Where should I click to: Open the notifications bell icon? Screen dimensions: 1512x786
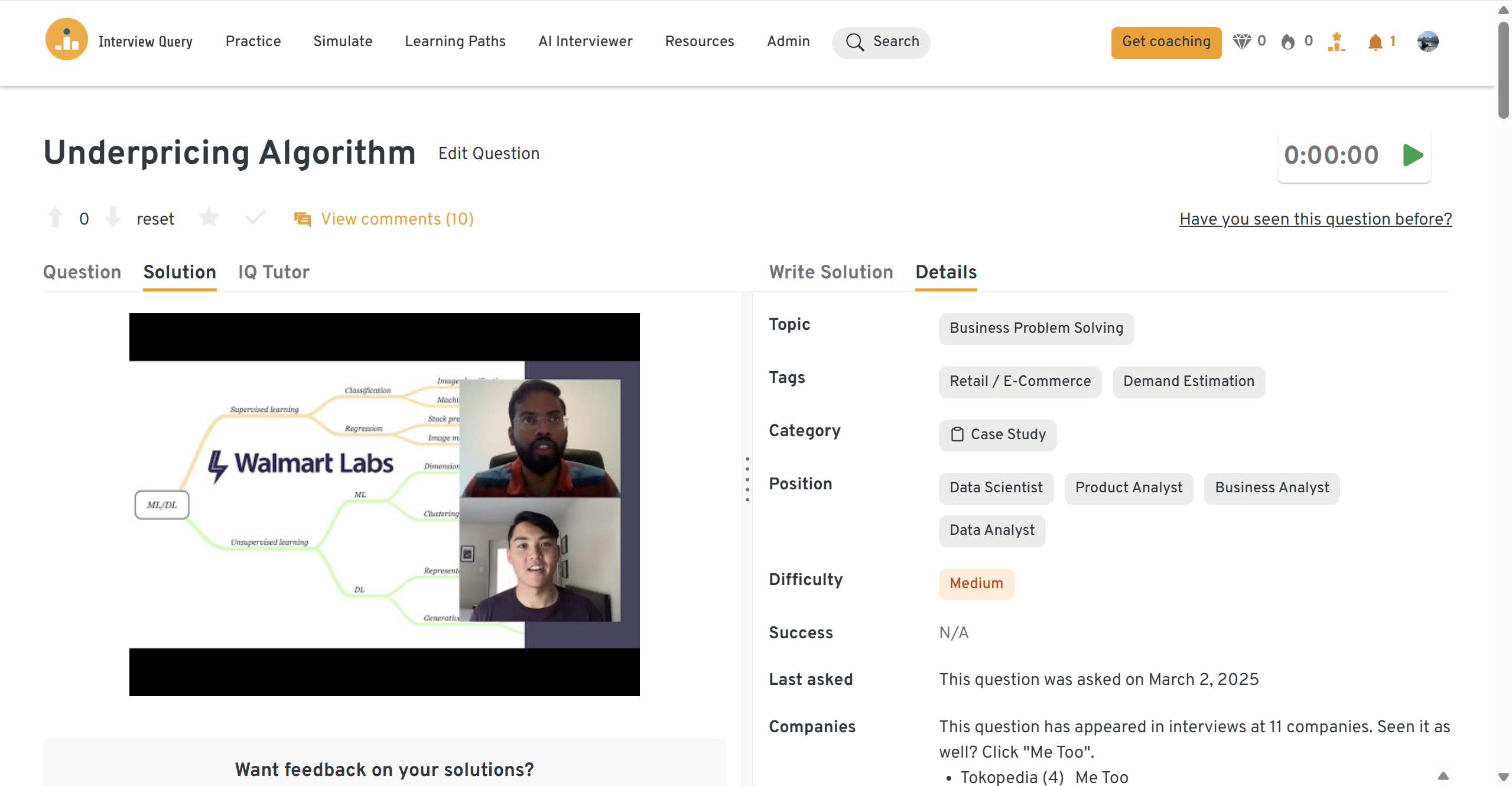[x=1375, y=42]
